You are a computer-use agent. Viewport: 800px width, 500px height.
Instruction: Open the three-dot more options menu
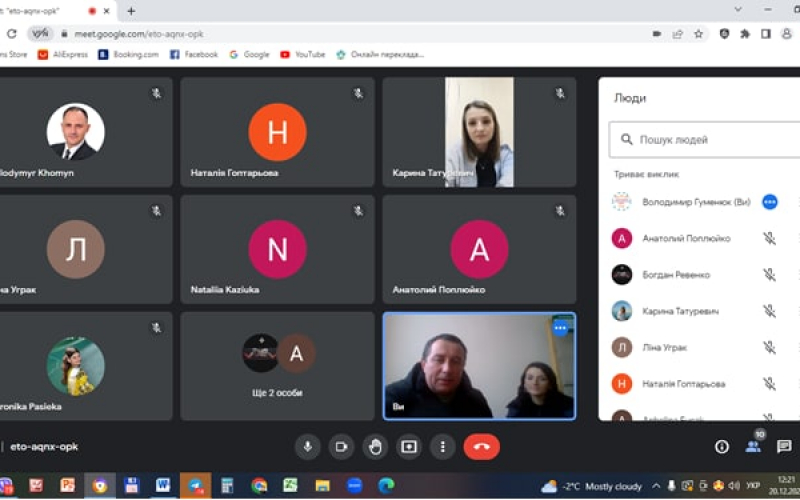(442, 447)
